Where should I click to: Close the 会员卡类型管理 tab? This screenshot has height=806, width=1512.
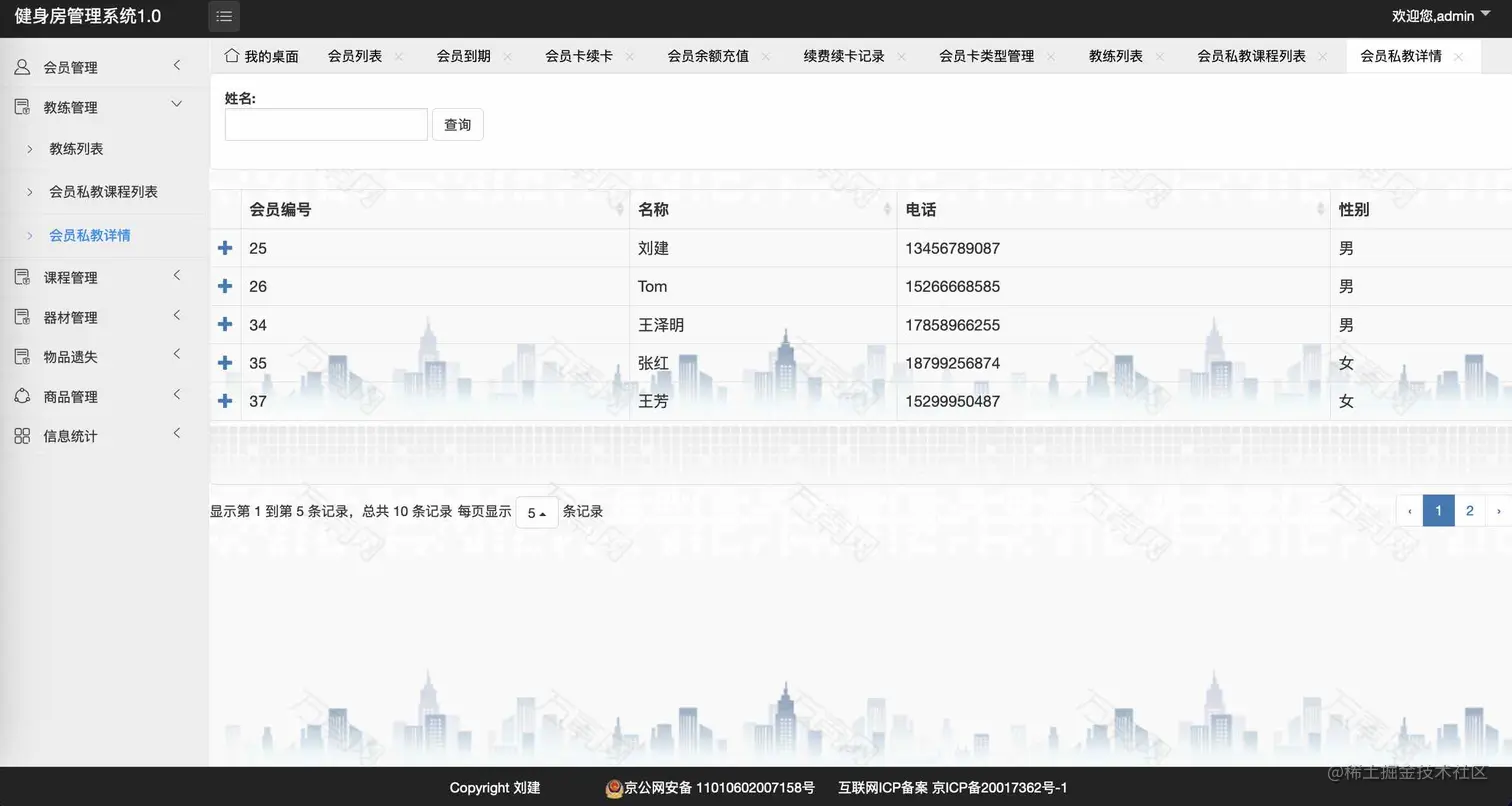1051,57
